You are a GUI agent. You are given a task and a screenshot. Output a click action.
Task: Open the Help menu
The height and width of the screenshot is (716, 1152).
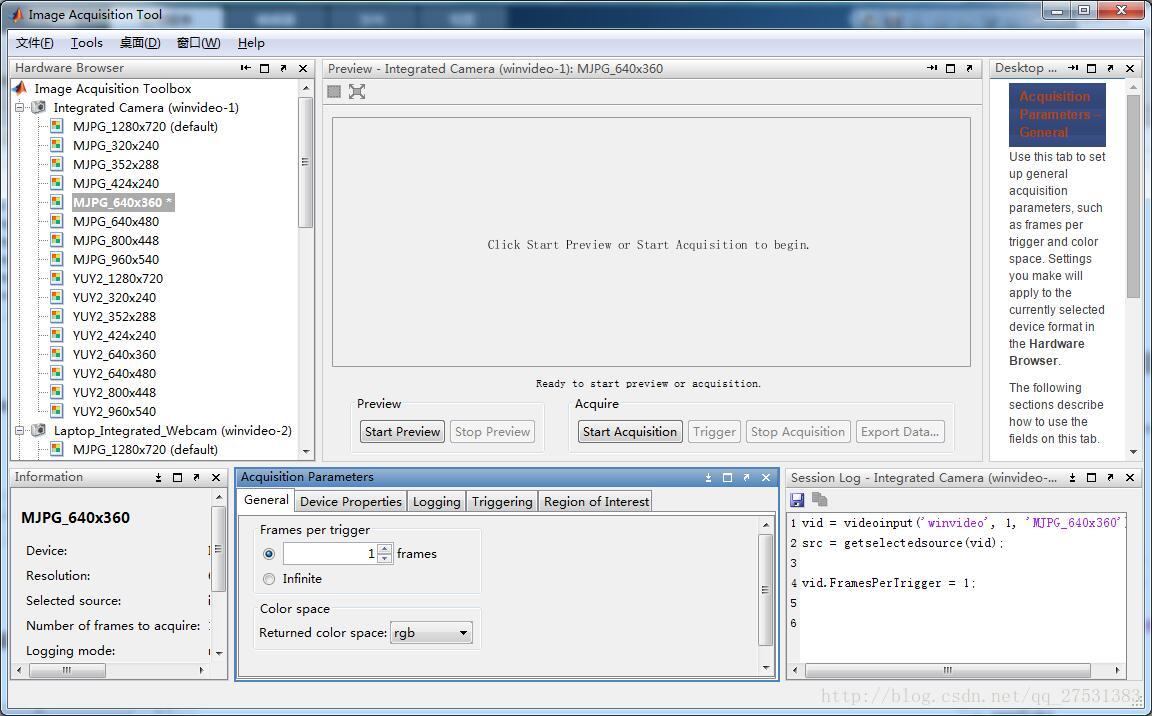[x=251, y=43]
